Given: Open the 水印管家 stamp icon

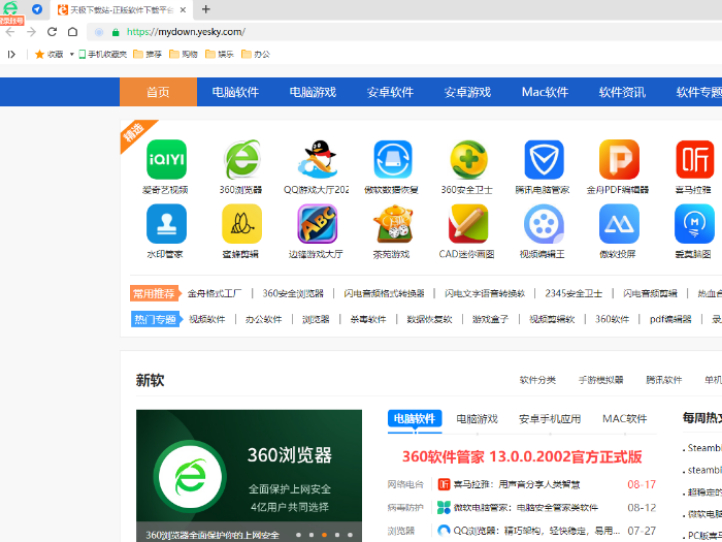Looking at the screenshot, I should click(x=166, y=224).
